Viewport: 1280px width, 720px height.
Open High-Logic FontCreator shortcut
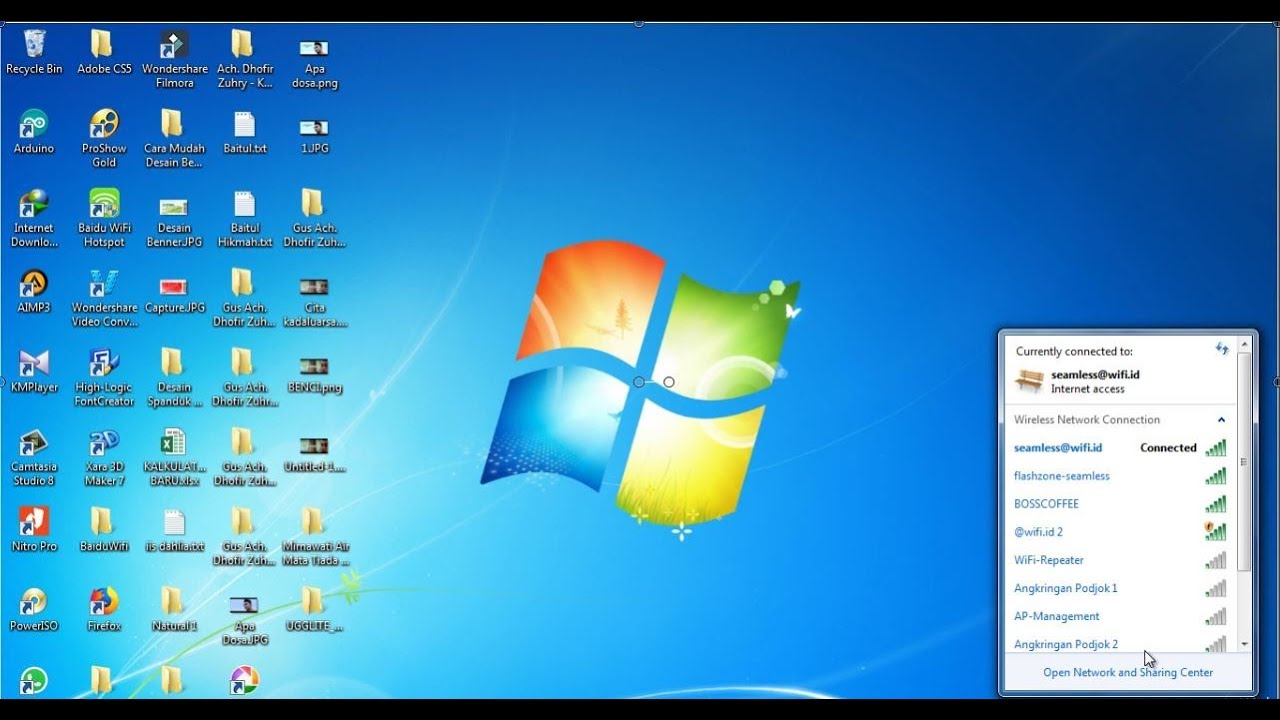(x=104, y=378)
